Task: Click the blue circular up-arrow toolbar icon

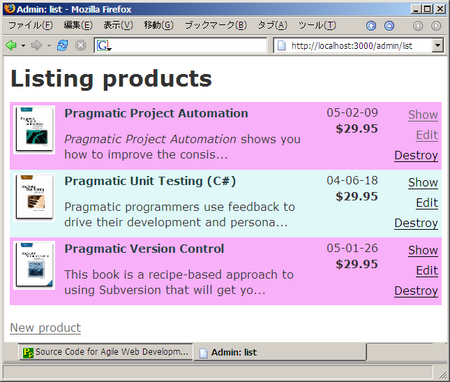Action: pyautogui.click(x=371, y=26)
